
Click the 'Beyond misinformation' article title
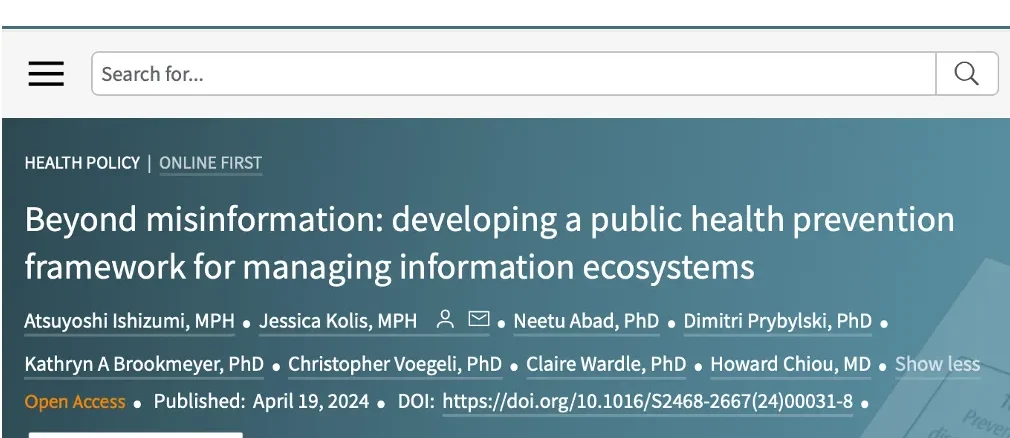point(489,243)
